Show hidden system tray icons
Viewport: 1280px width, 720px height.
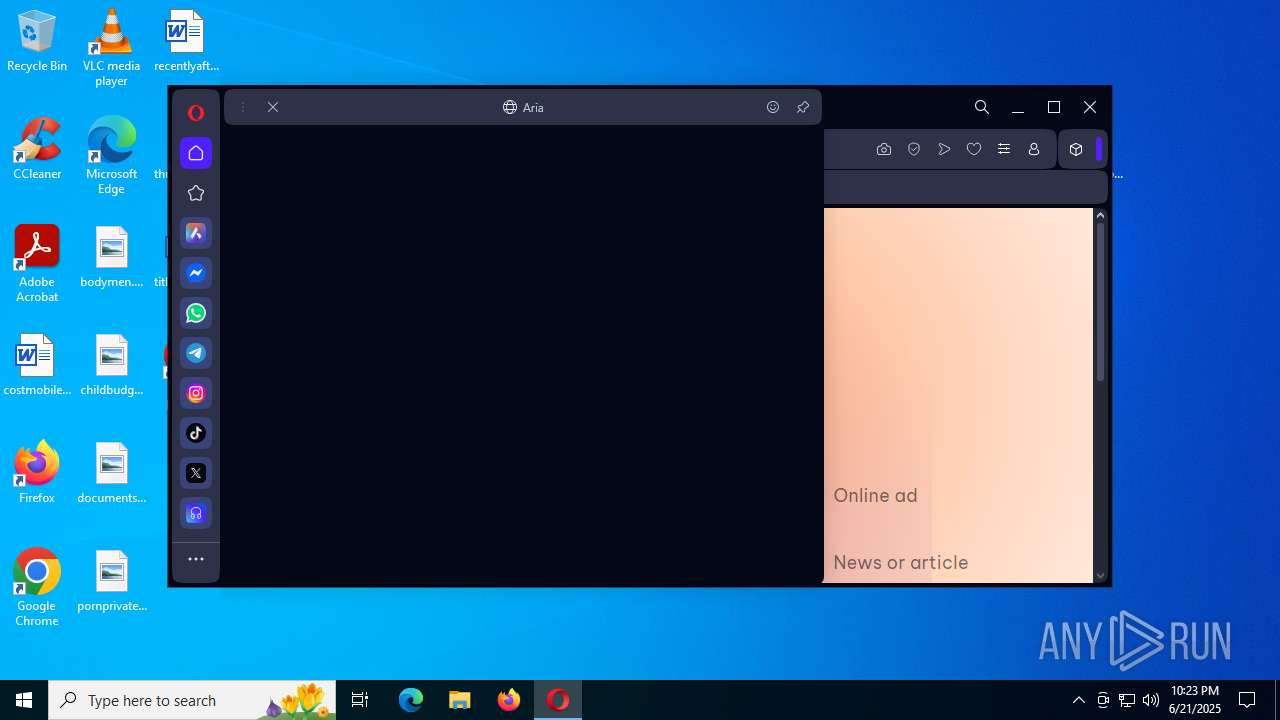click(x=1079, y=700)
